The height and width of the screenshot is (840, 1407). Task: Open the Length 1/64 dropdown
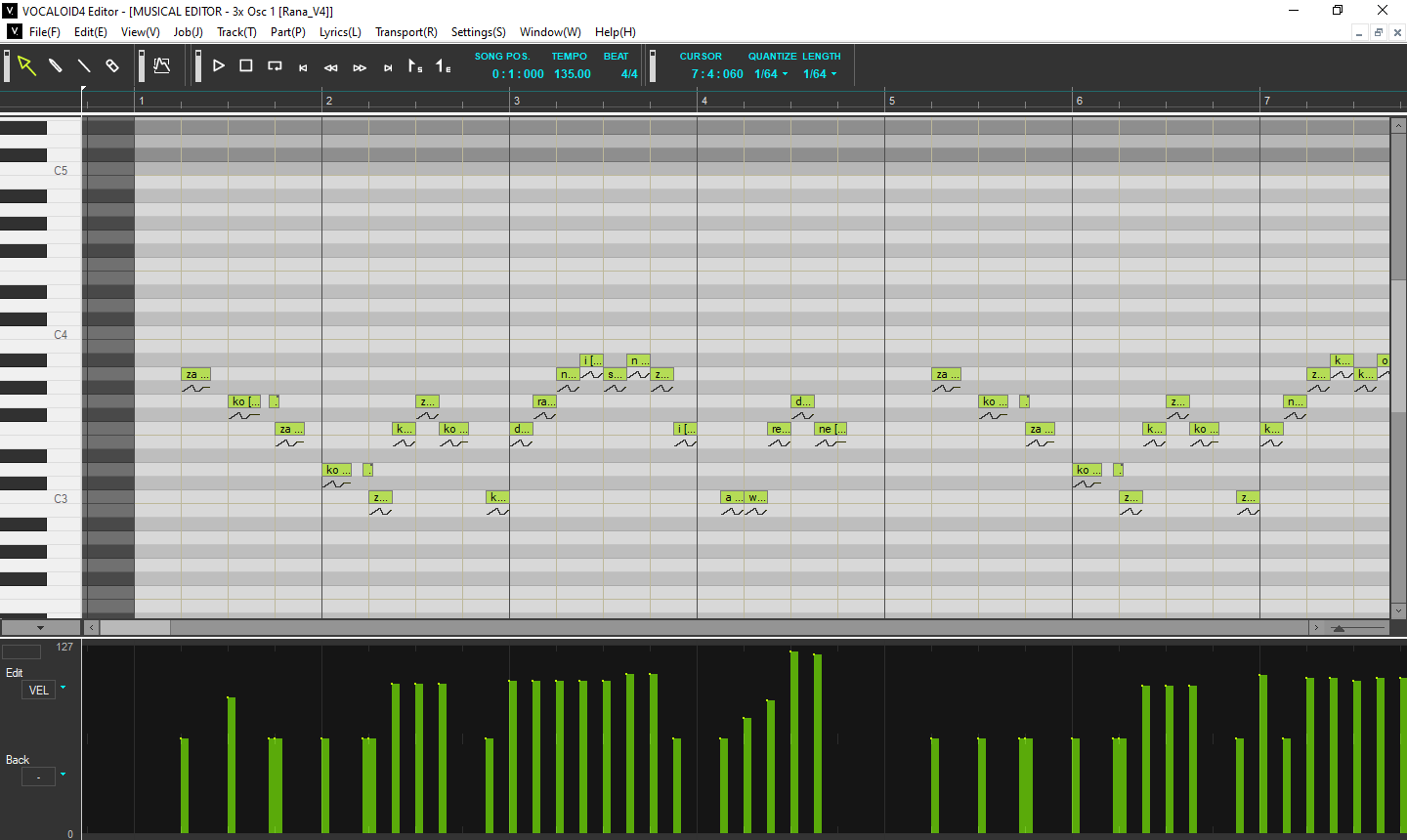(x=820, y=74)
